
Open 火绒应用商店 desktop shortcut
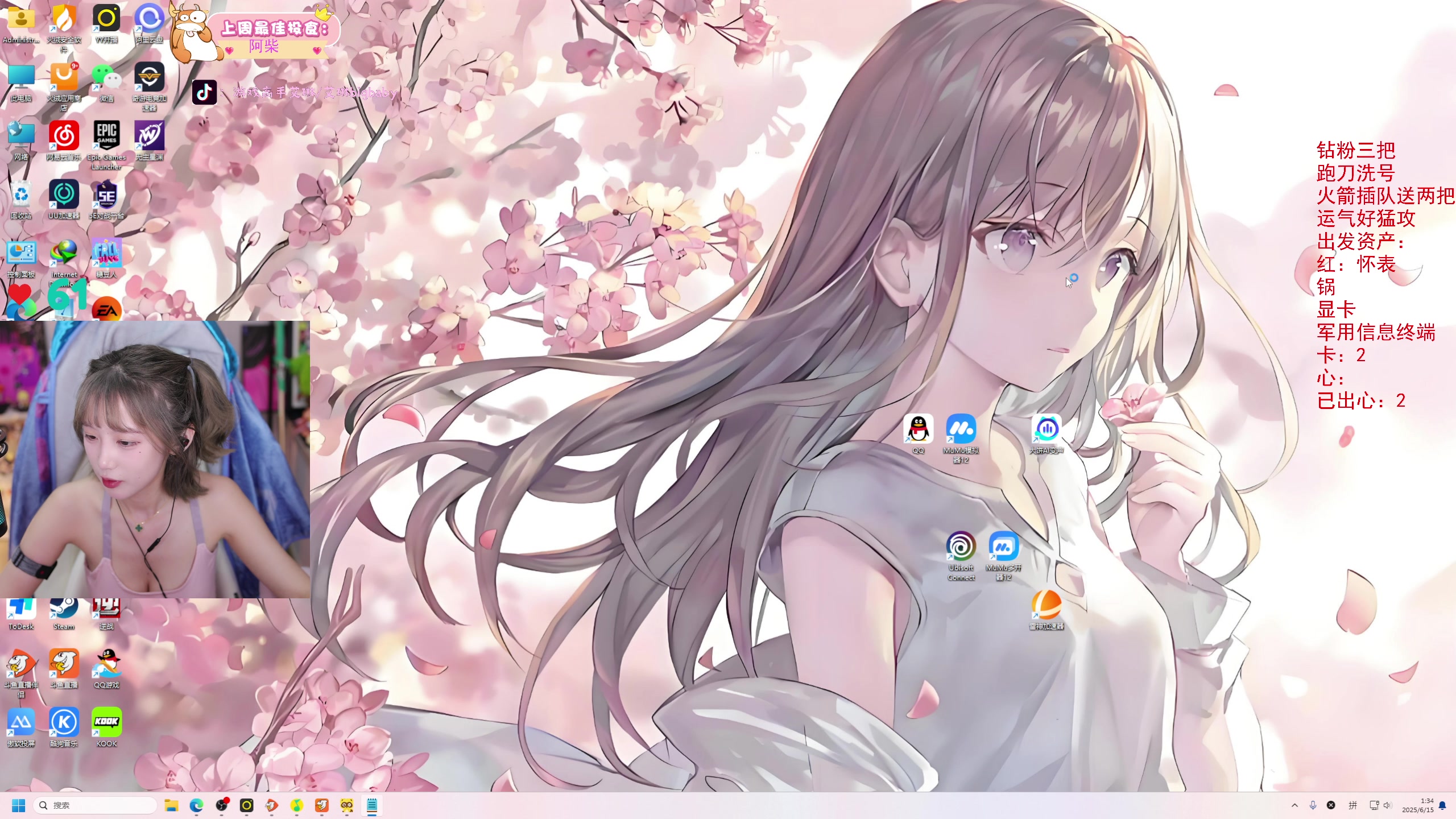point(64,87)
